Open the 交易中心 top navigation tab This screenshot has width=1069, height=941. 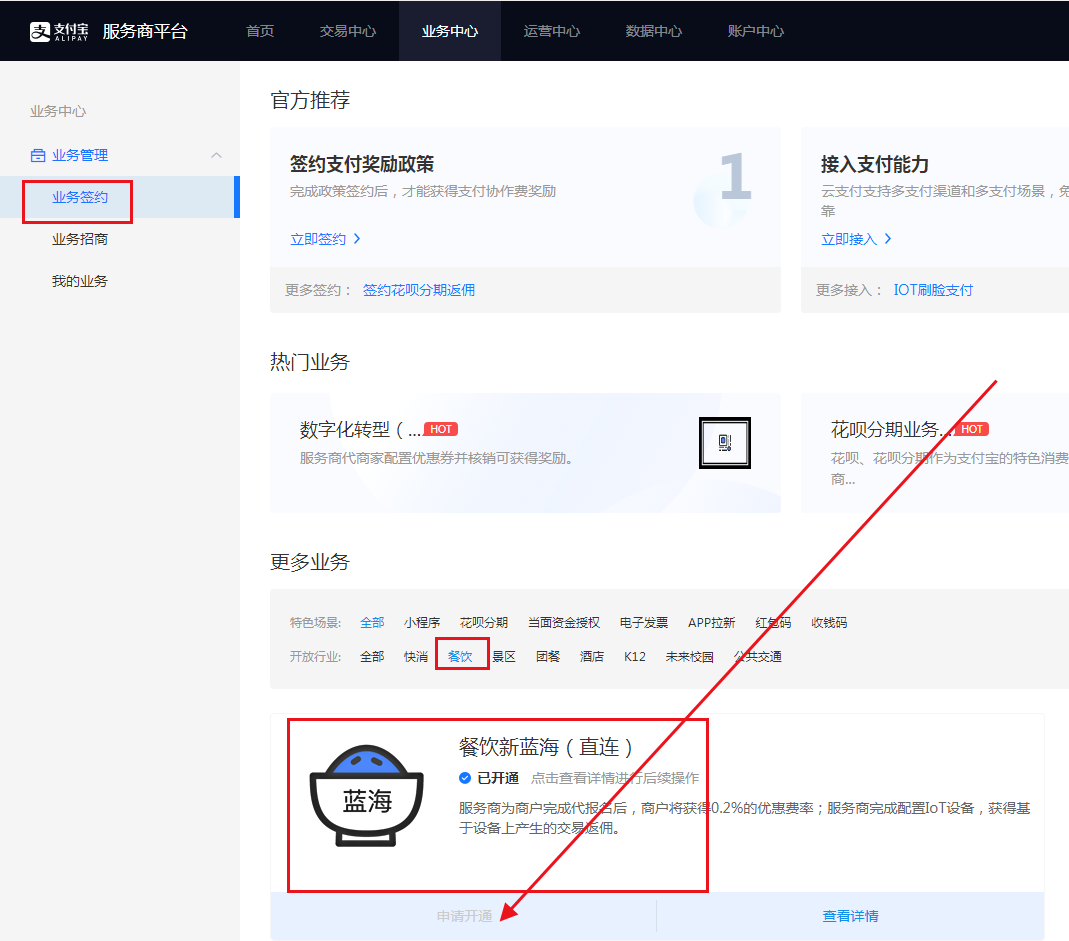tap(348, 31)
